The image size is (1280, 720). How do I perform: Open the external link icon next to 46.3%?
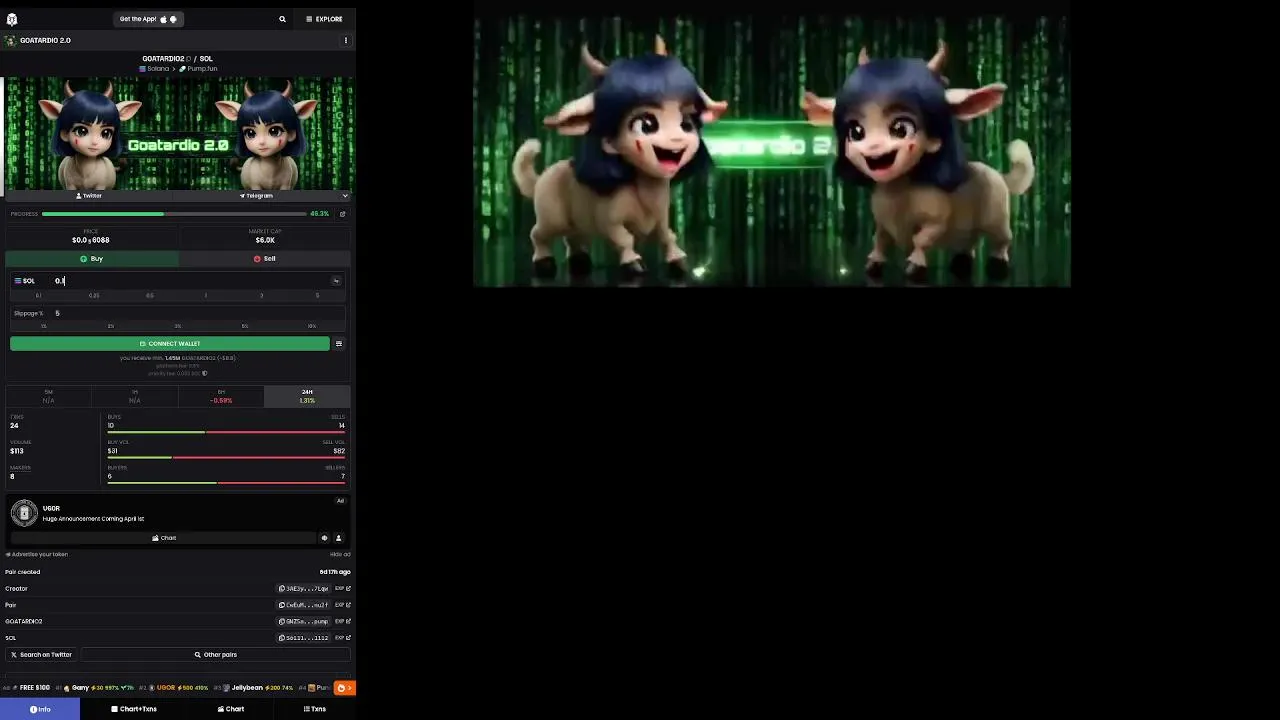342,214
